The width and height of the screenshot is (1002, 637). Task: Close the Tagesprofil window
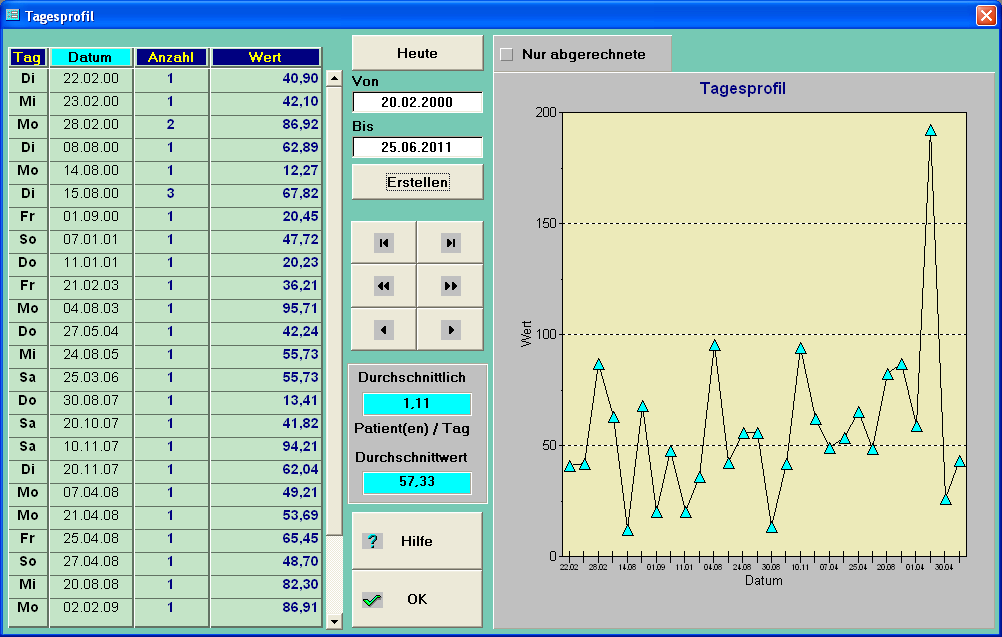pyautogui.click(x=985, y=15)
